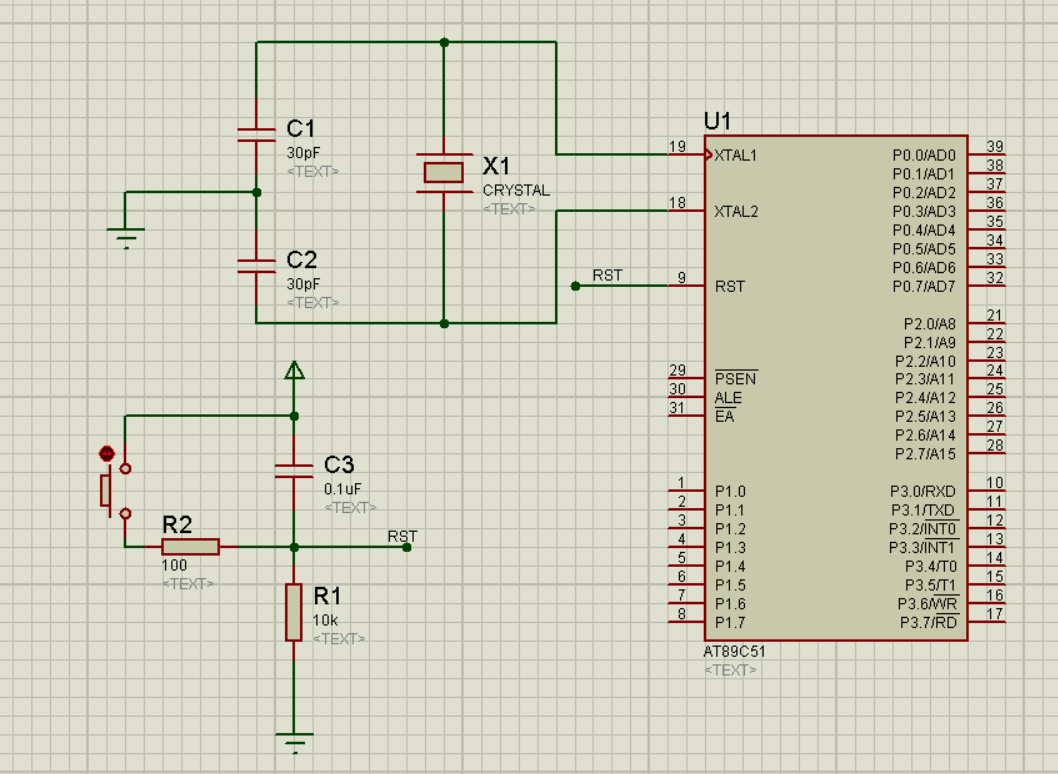Click the R2 100 value text
Screen dimensions: 1058x774
click(174, 565)
